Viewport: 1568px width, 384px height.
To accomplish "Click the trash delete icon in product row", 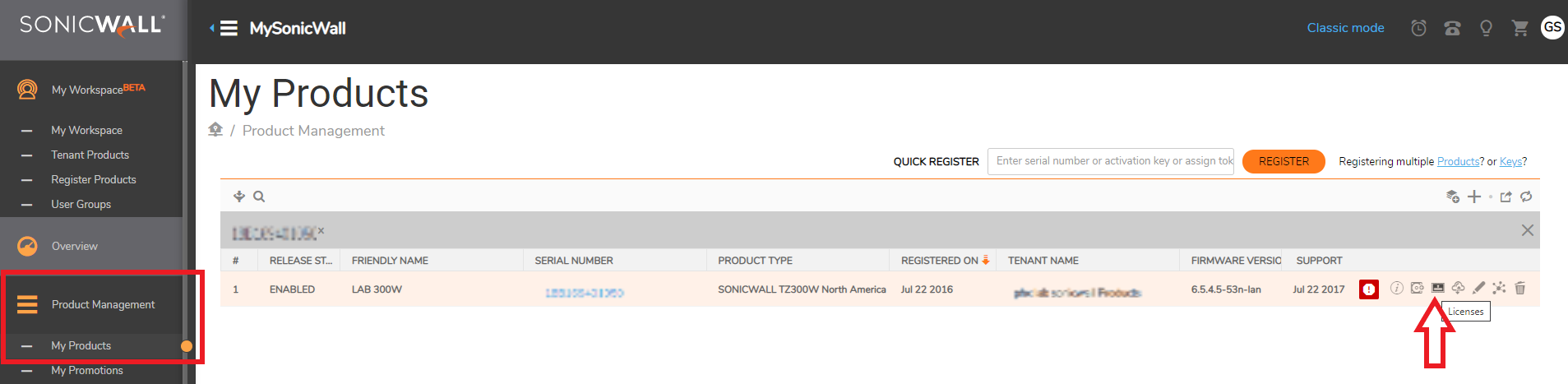I will coord(1519,288).
